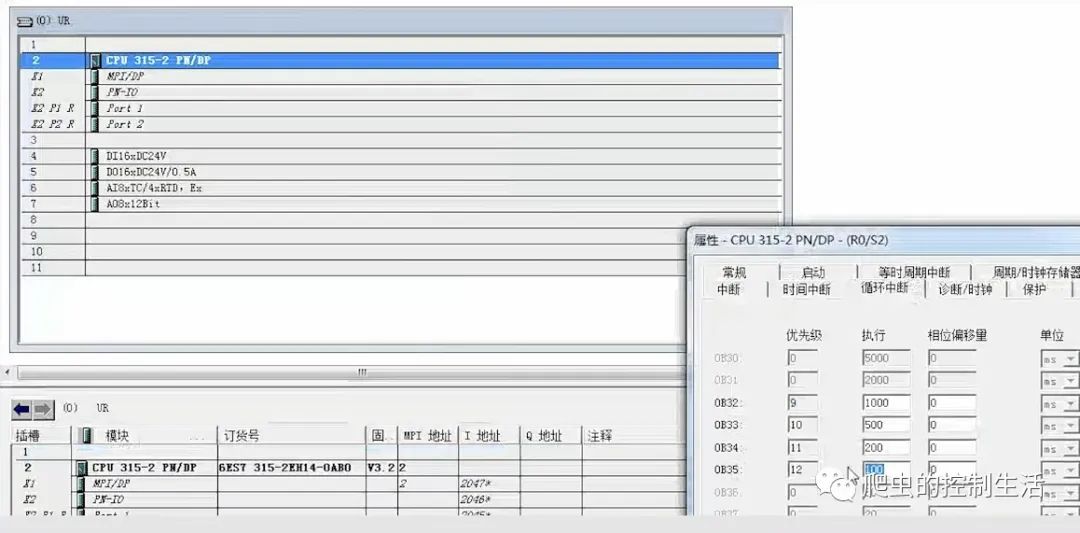This screenshot has height=533, width=1080.
Task: Open the unit dropdown for OB32
Action: (x=1070, y=404)
